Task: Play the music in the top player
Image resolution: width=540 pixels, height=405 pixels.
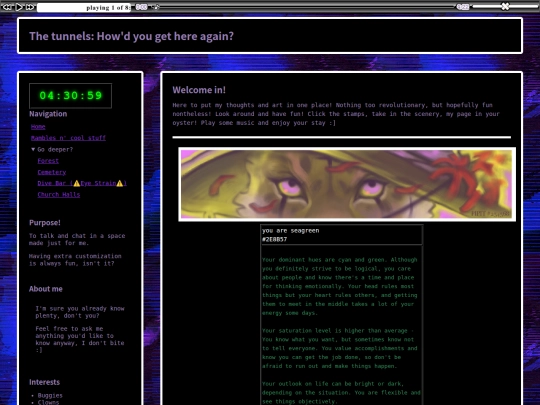Action: point(19,7)
